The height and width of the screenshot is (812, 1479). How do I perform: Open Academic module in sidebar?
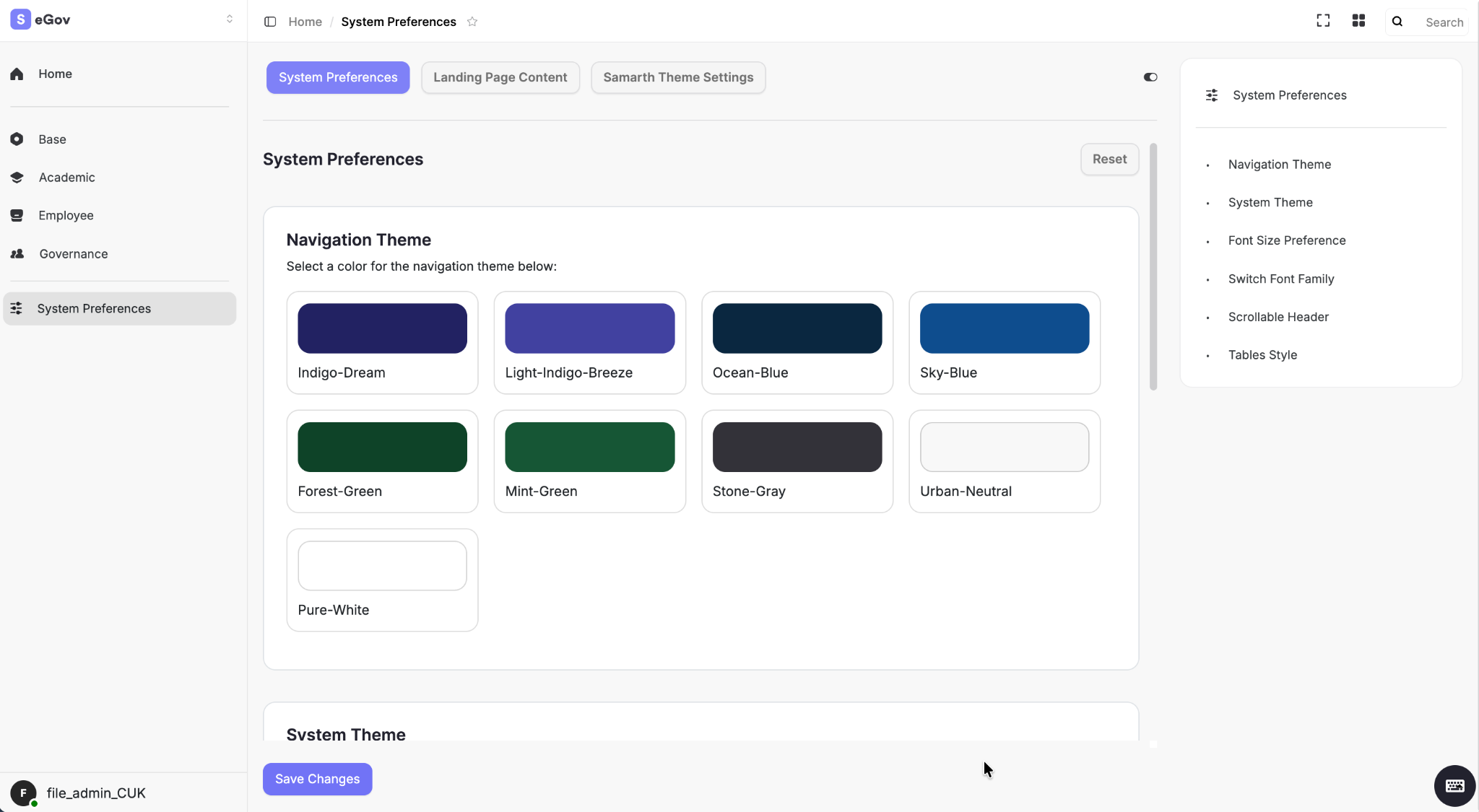click(66, 178)
